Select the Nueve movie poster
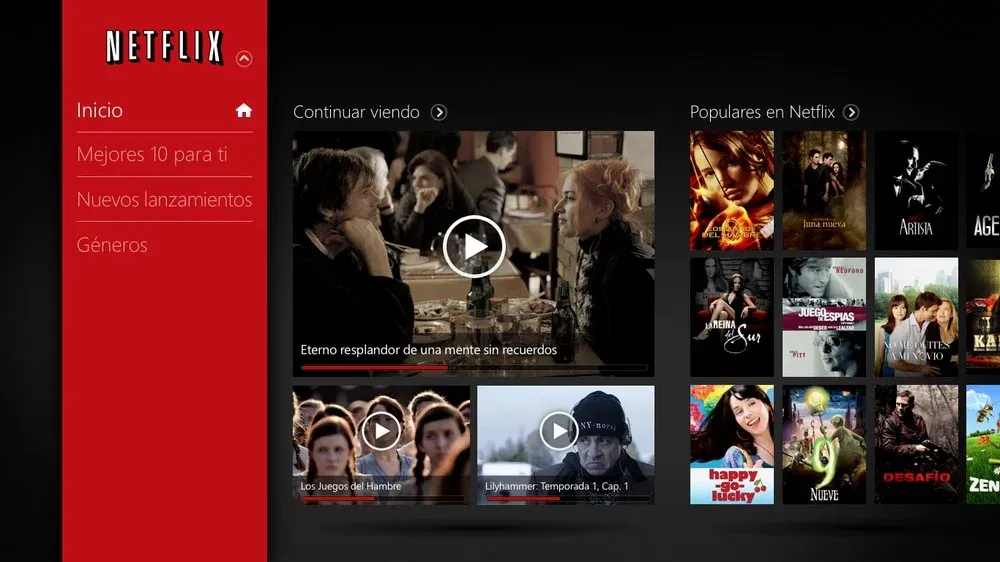The image size is (1000, 562). coord(823,444)
